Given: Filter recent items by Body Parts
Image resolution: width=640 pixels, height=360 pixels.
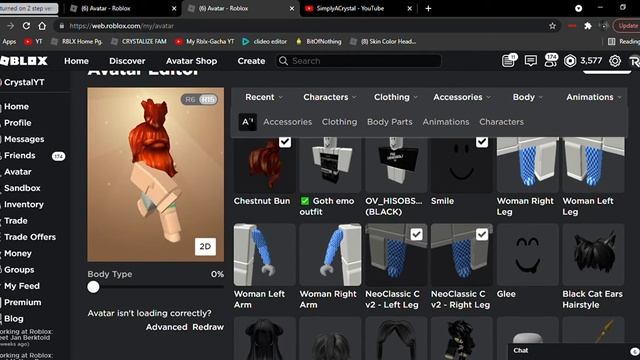Looking at the screenshot, I should coord(389,122).
